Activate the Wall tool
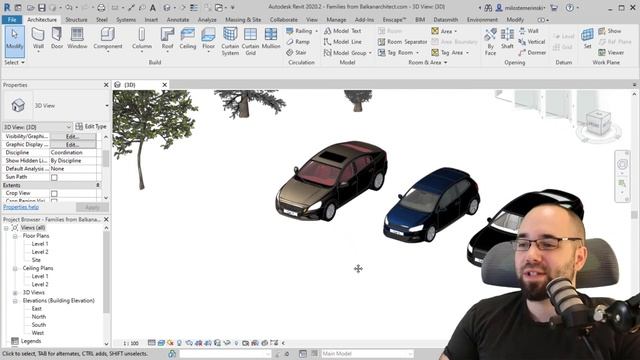 point(38,39)
